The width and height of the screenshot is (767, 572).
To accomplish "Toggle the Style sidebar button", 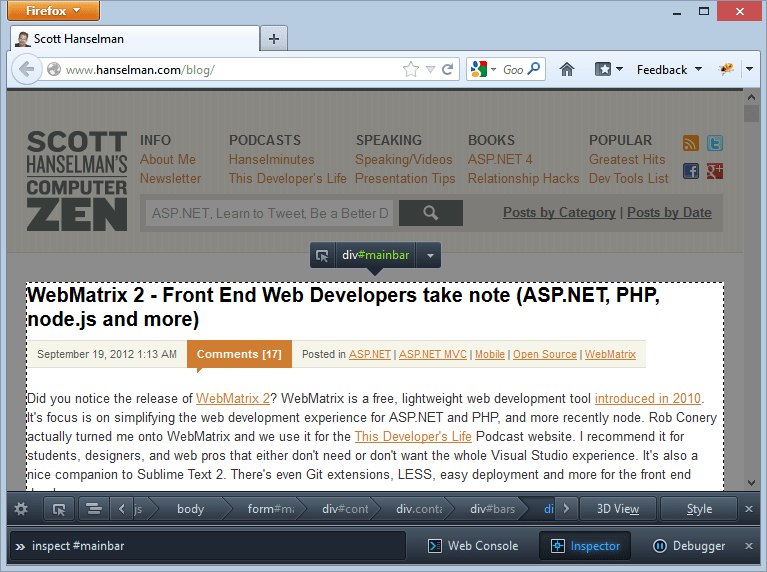I will click(699, 509).
